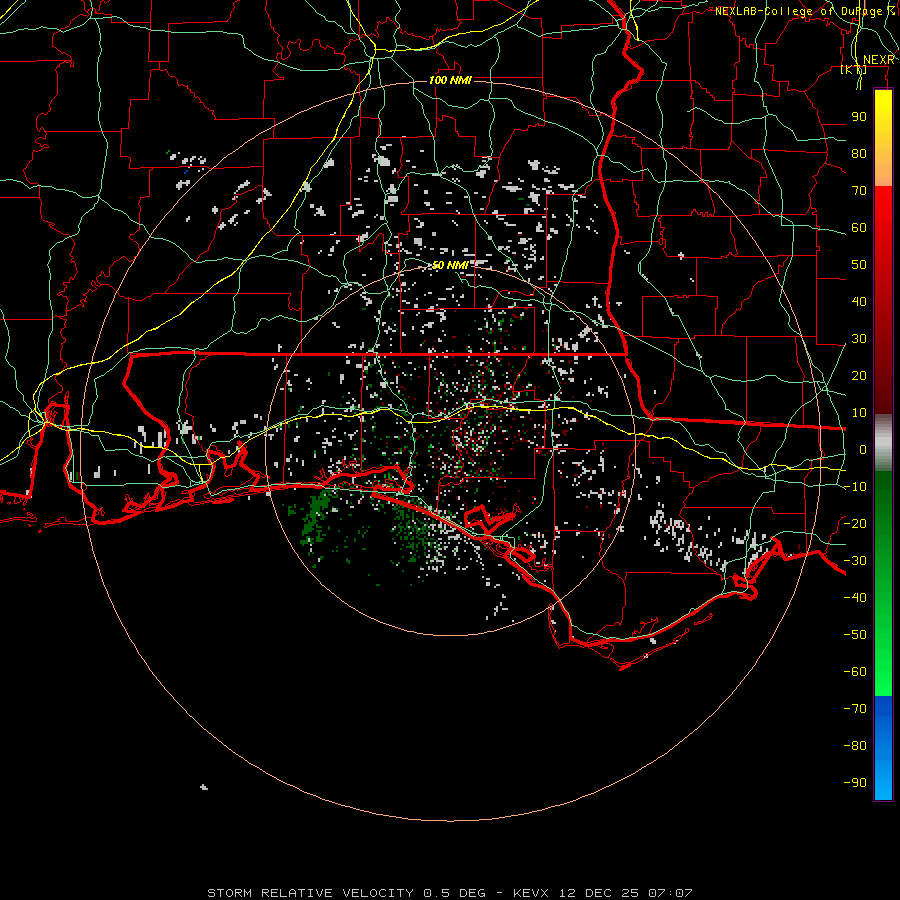Image resolution: width=900 pixels, height=900 pixels.
Task: Click the 80 knot value on scale
Action: point(859,154)
